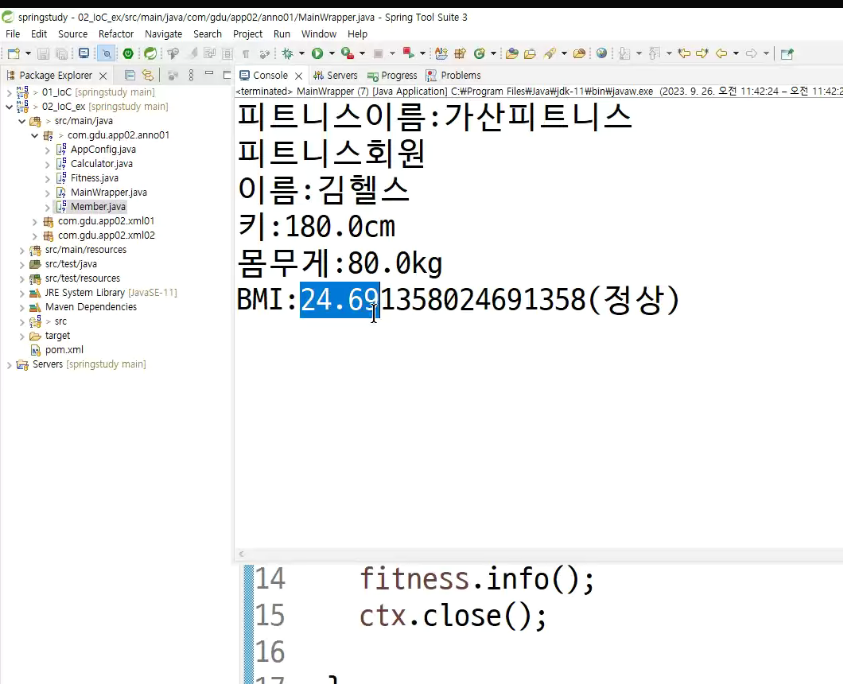
Task: Click the green Spring leaf toolbar icon
Action: point(151,53)
